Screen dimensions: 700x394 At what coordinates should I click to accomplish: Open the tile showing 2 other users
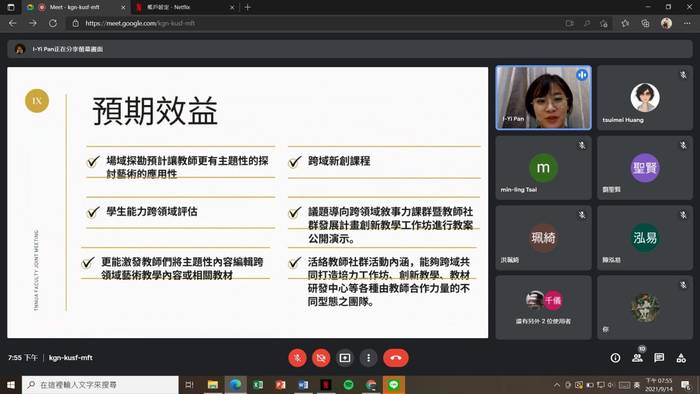pos(543,307)
